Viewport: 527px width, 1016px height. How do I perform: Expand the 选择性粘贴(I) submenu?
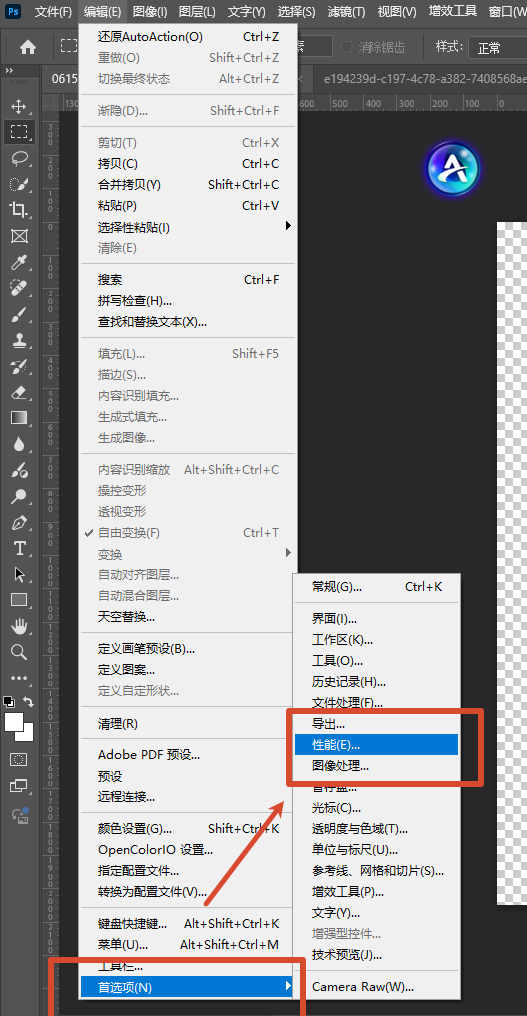tap(187, 227)
